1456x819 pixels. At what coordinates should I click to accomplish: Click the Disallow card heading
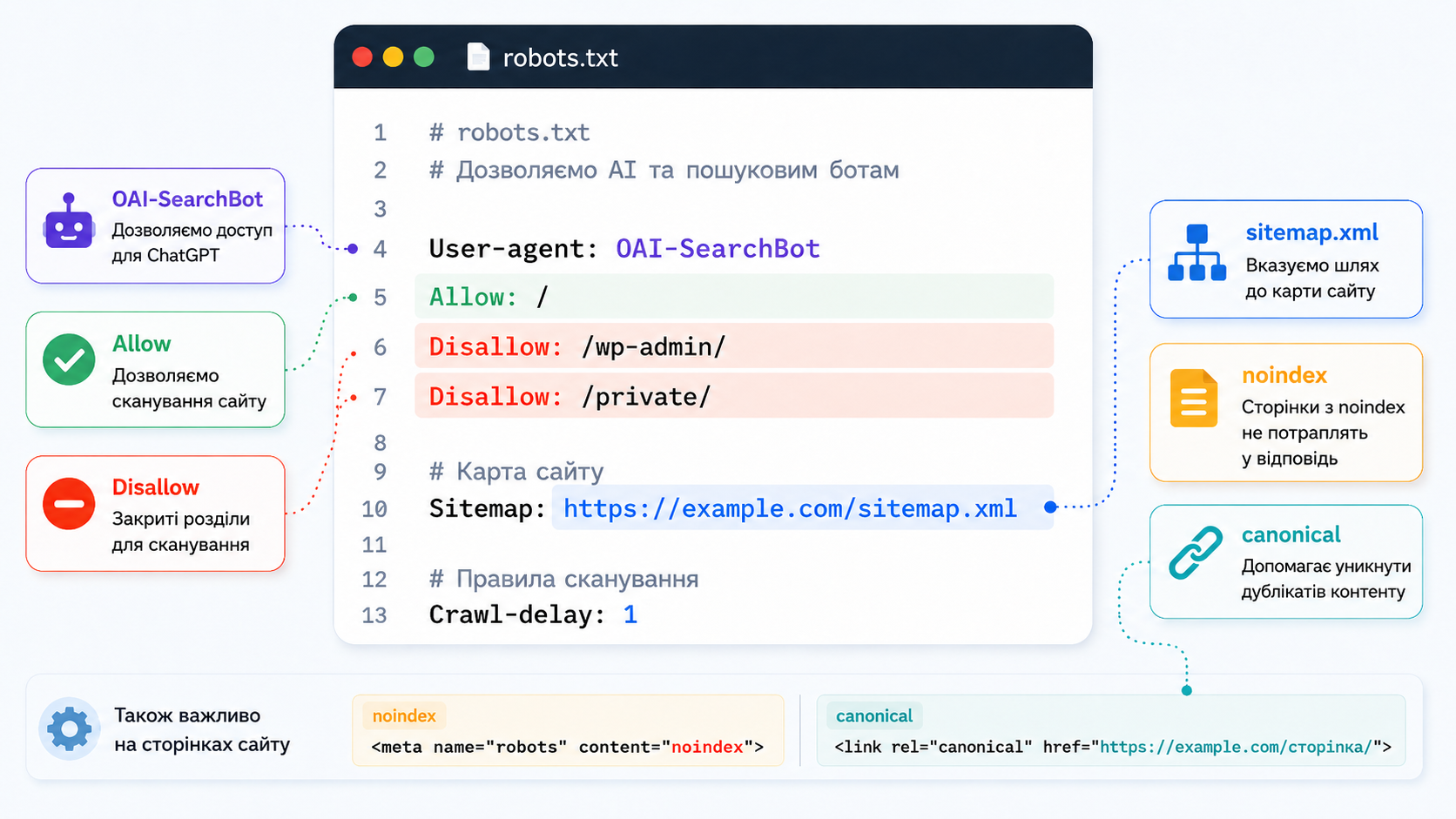[155, 487]
